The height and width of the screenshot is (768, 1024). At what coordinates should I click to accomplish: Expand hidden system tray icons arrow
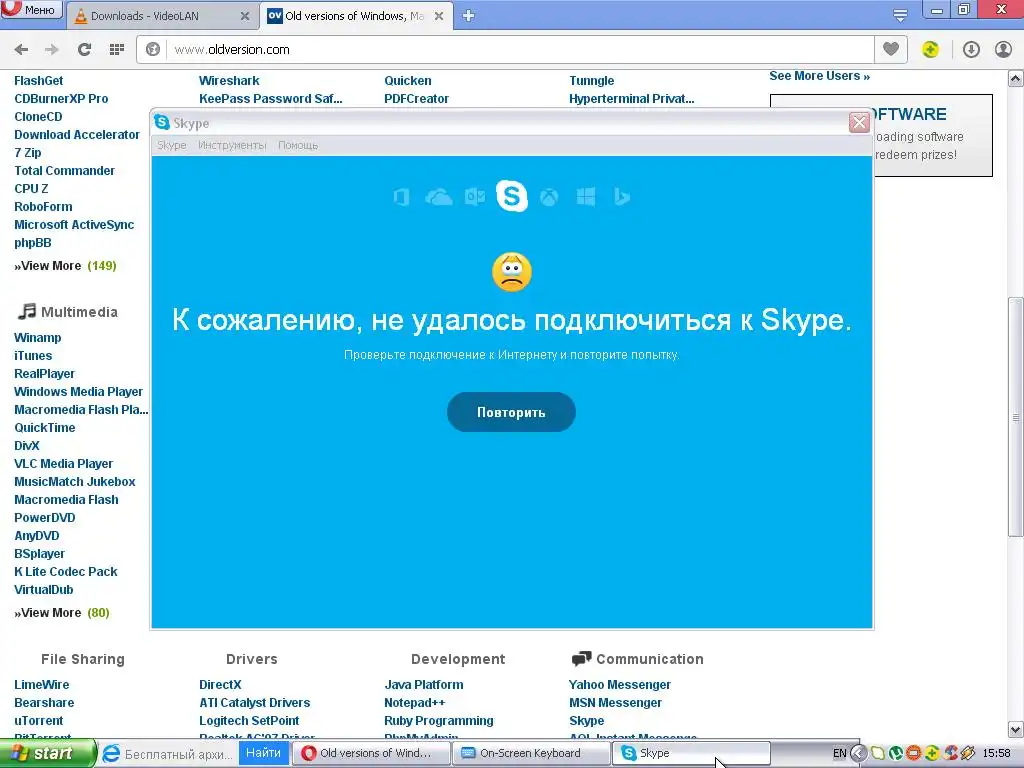click(858, 754)
